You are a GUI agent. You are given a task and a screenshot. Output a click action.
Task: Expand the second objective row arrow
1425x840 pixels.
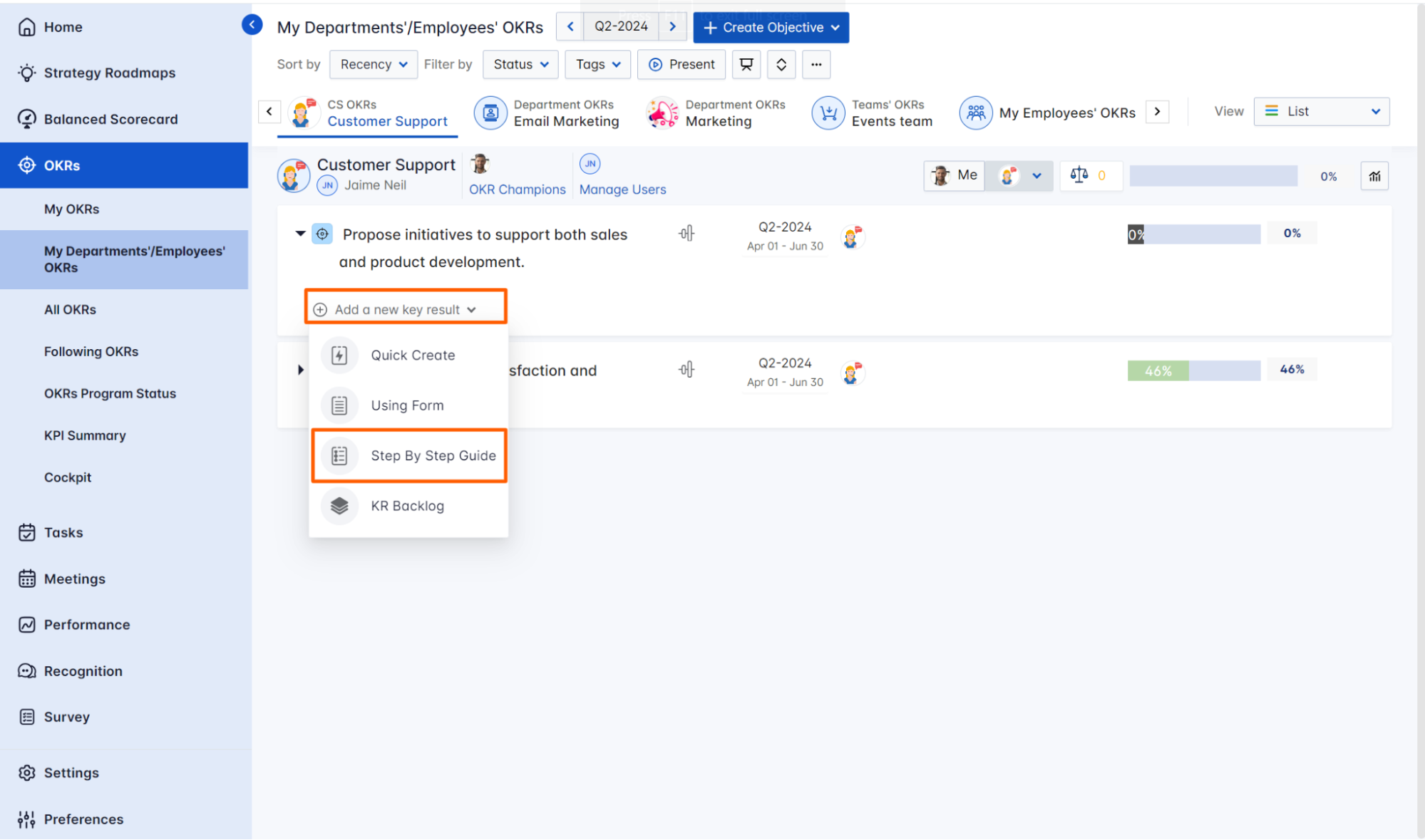click(300, 370)
